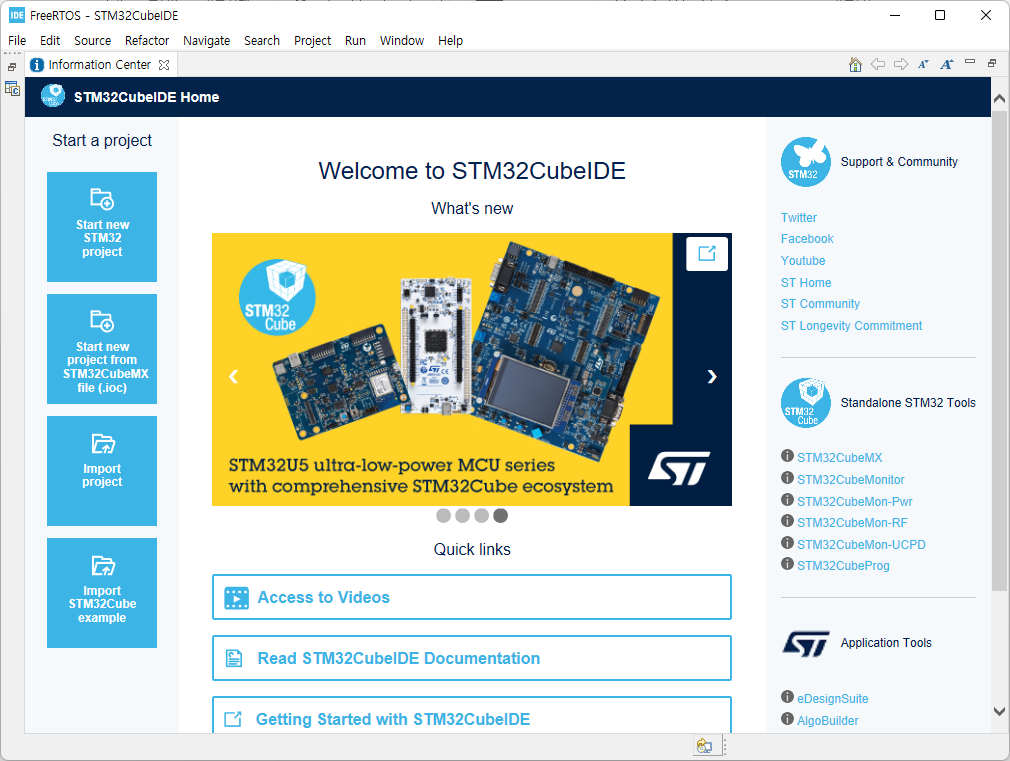Open the C/C++ perspective sidebar icon

[12, 89]
